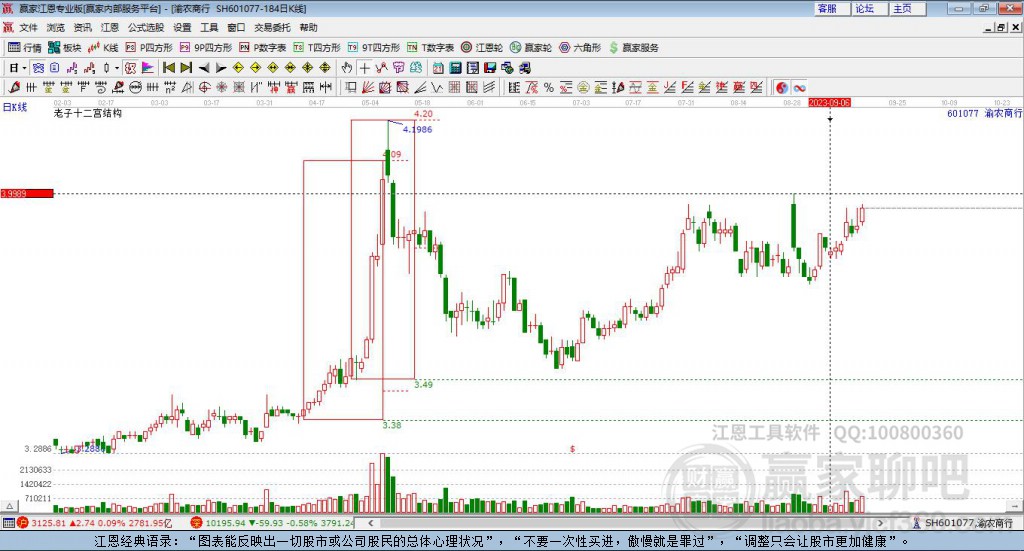Click the yin-yang icon in toolbar
Image resolution: width=1024 pixels, height=551 pixels.
coord(782,87)
